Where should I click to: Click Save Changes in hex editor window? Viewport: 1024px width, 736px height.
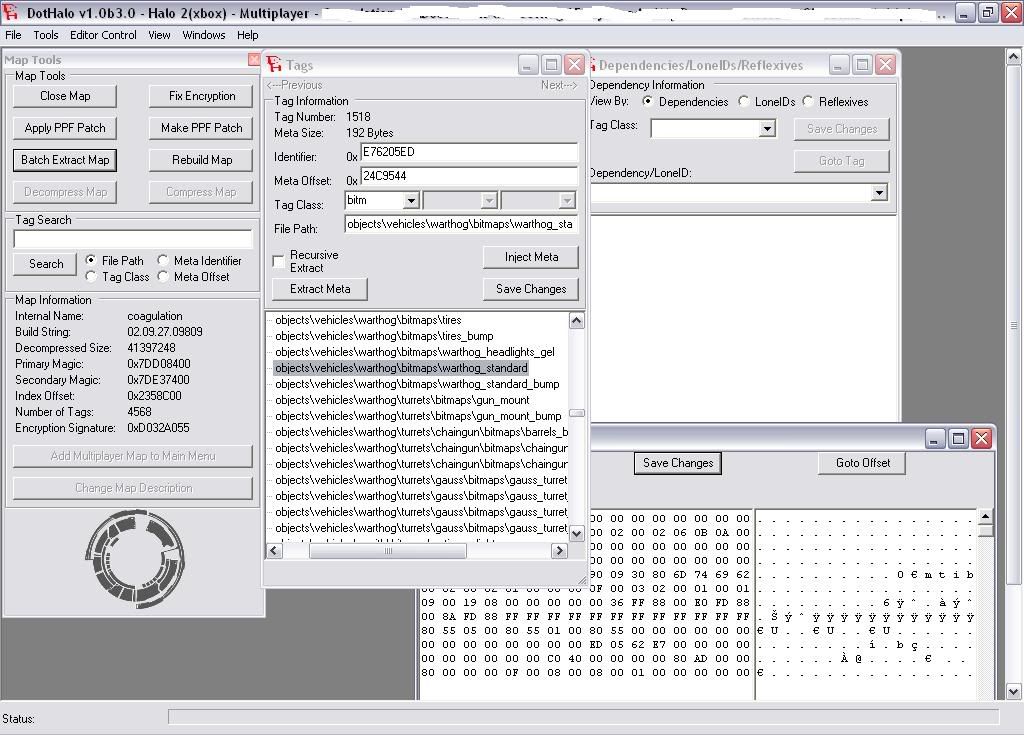pos(678,463)
